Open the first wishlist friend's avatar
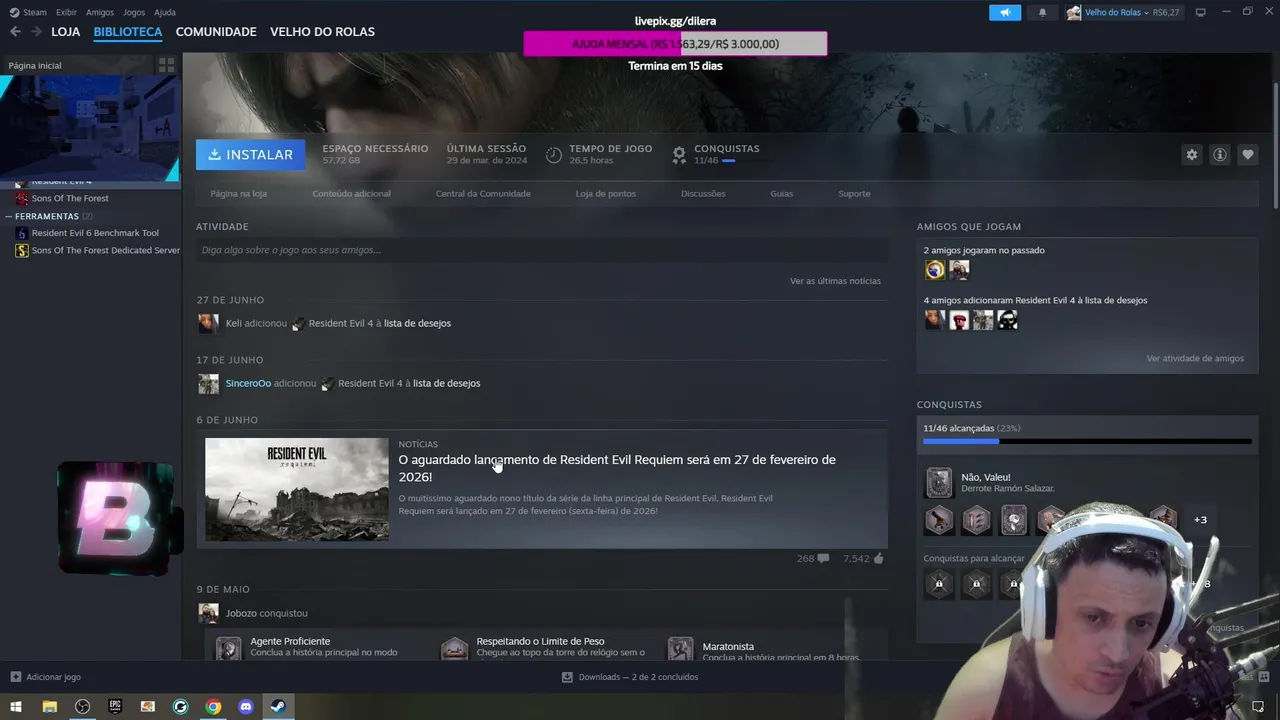Screen dimensions: 1280x720 935,319
